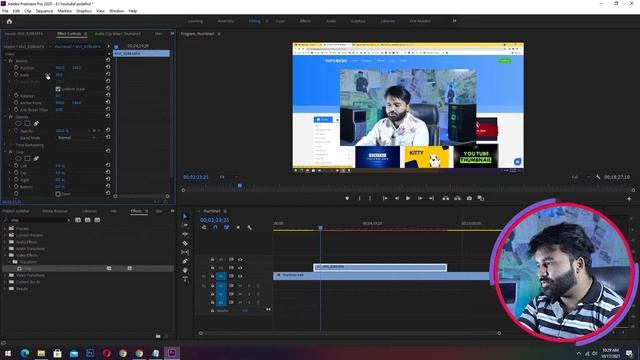
Task: Clear the Effects search field
Action: click(x=69, y=220)
